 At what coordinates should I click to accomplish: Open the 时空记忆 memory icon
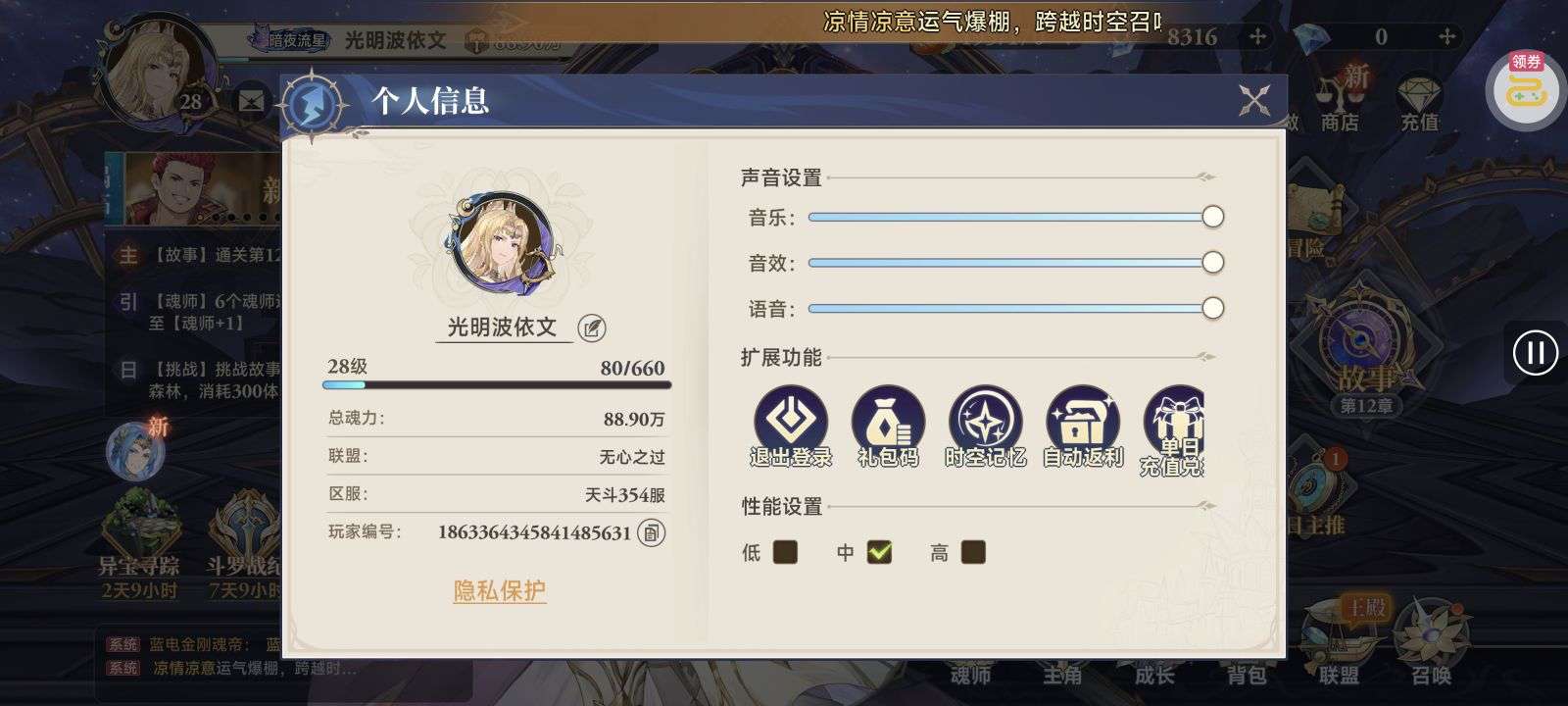pos(985,422)
